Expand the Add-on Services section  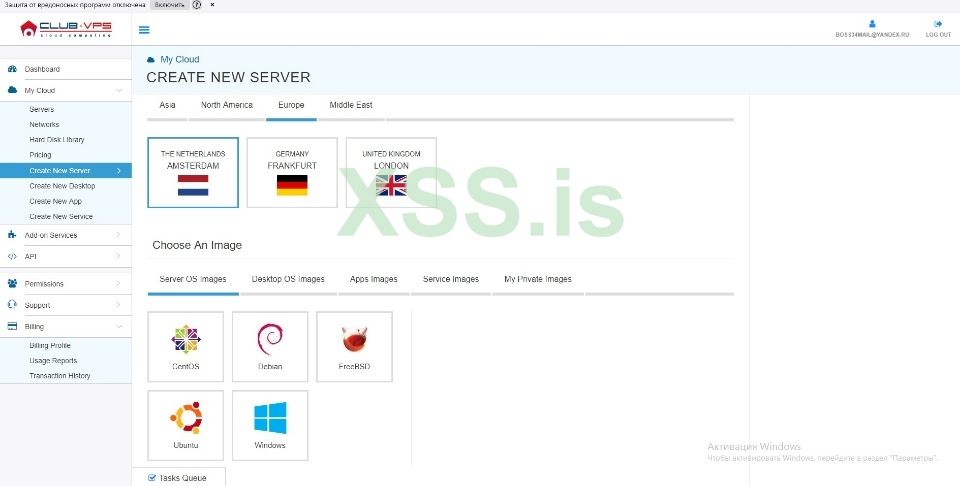(119, 235)
